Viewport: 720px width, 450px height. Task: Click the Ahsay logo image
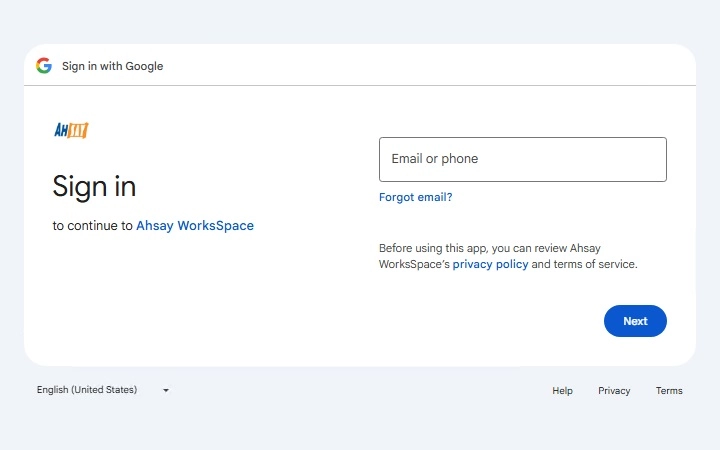(71, 130)
